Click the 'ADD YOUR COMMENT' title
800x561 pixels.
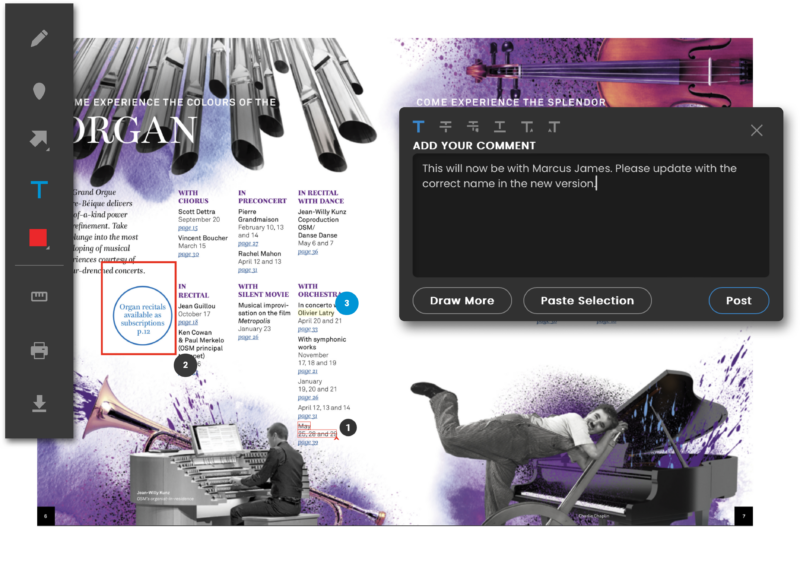tap(474, 145)
